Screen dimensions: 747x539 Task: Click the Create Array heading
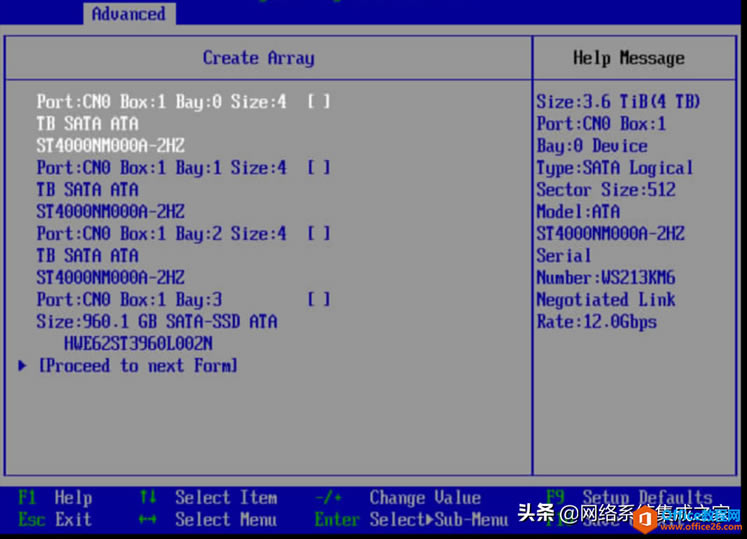pos(259,58)
